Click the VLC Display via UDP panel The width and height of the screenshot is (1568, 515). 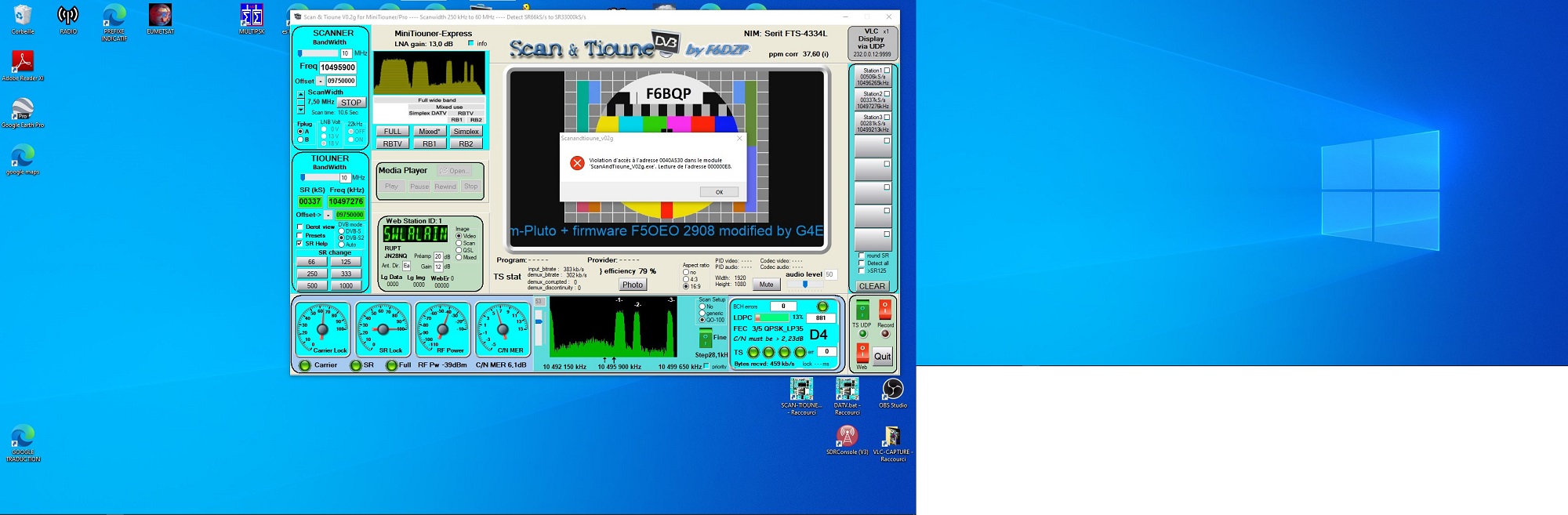click(873, 43)
